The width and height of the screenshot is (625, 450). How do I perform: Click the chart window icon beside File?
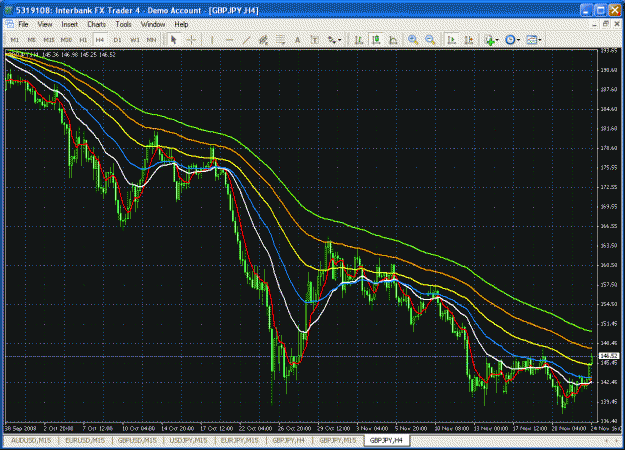9,24
